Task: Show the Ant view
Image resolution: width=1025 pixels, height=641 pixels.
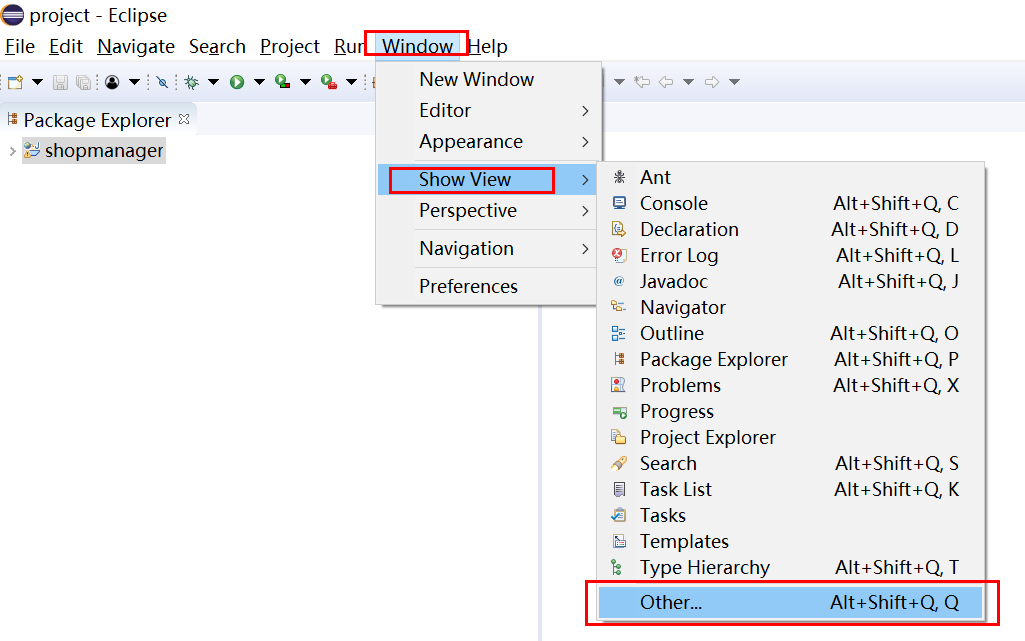Action: 790,177
